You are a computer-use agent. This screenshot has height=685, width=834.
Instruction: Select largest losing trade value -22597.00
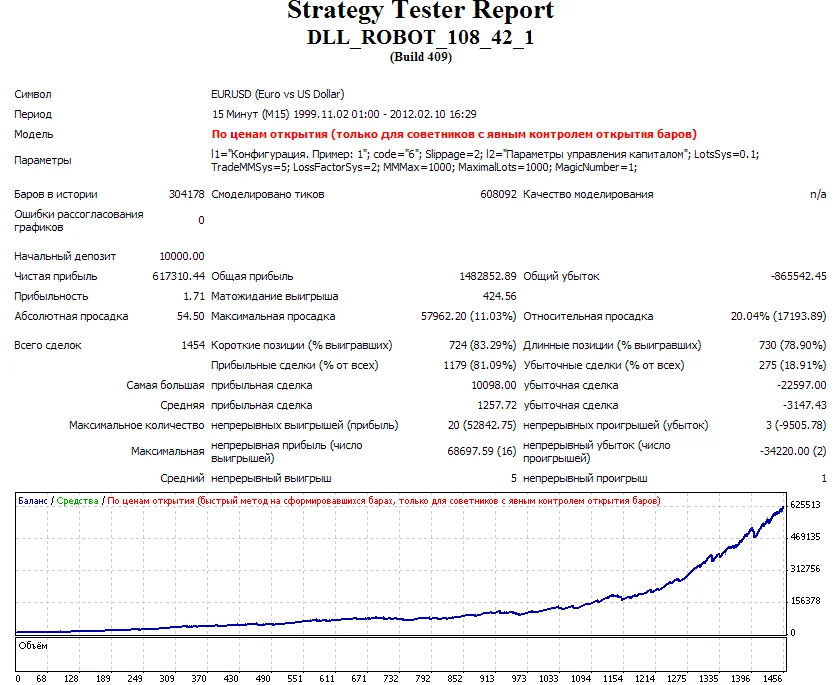coord(802,386)
